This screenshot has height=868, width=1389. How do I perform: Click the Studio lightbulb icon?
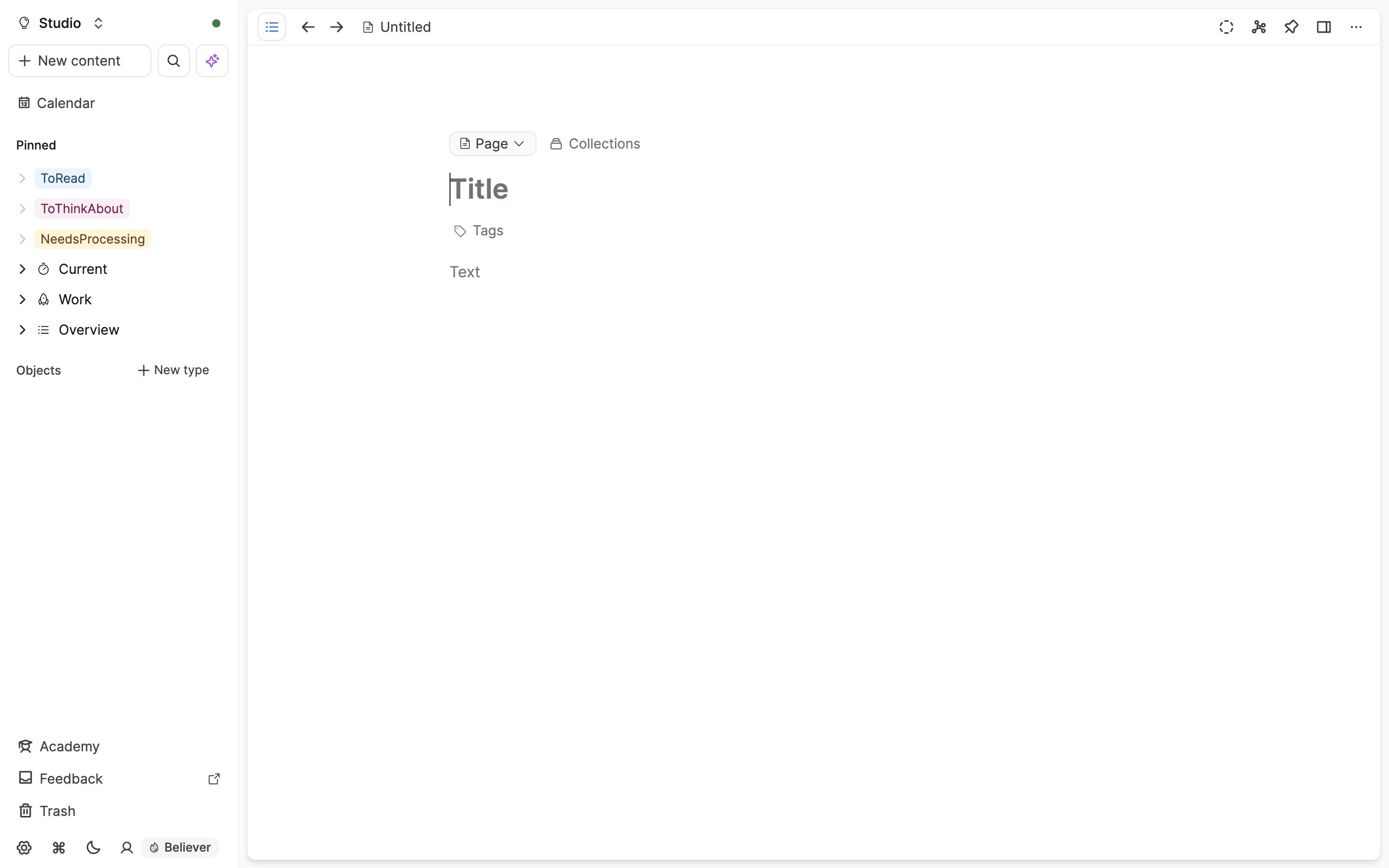(24, 23)
